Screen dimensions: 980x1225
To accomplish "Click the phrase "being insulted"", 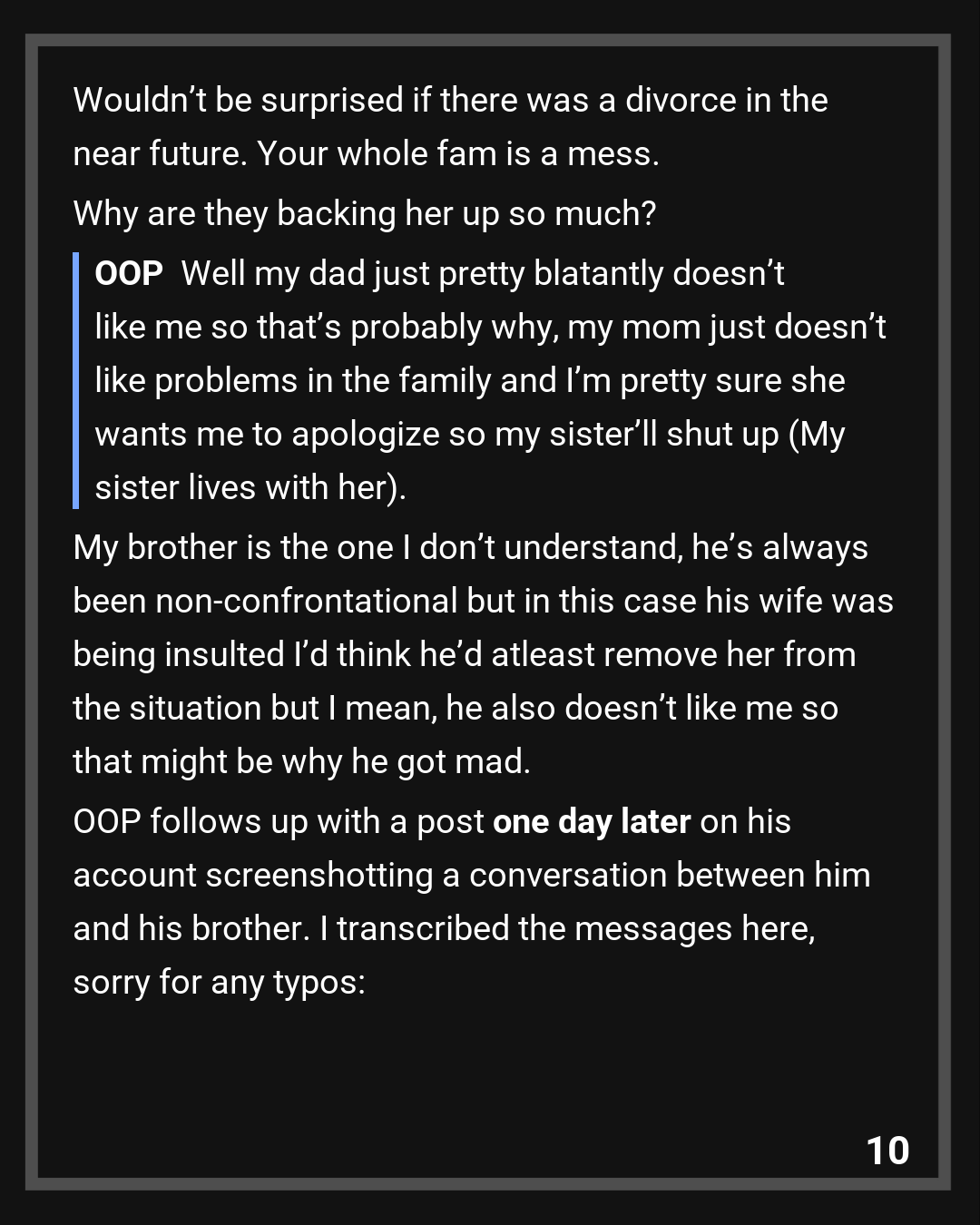I will (179, 654).
